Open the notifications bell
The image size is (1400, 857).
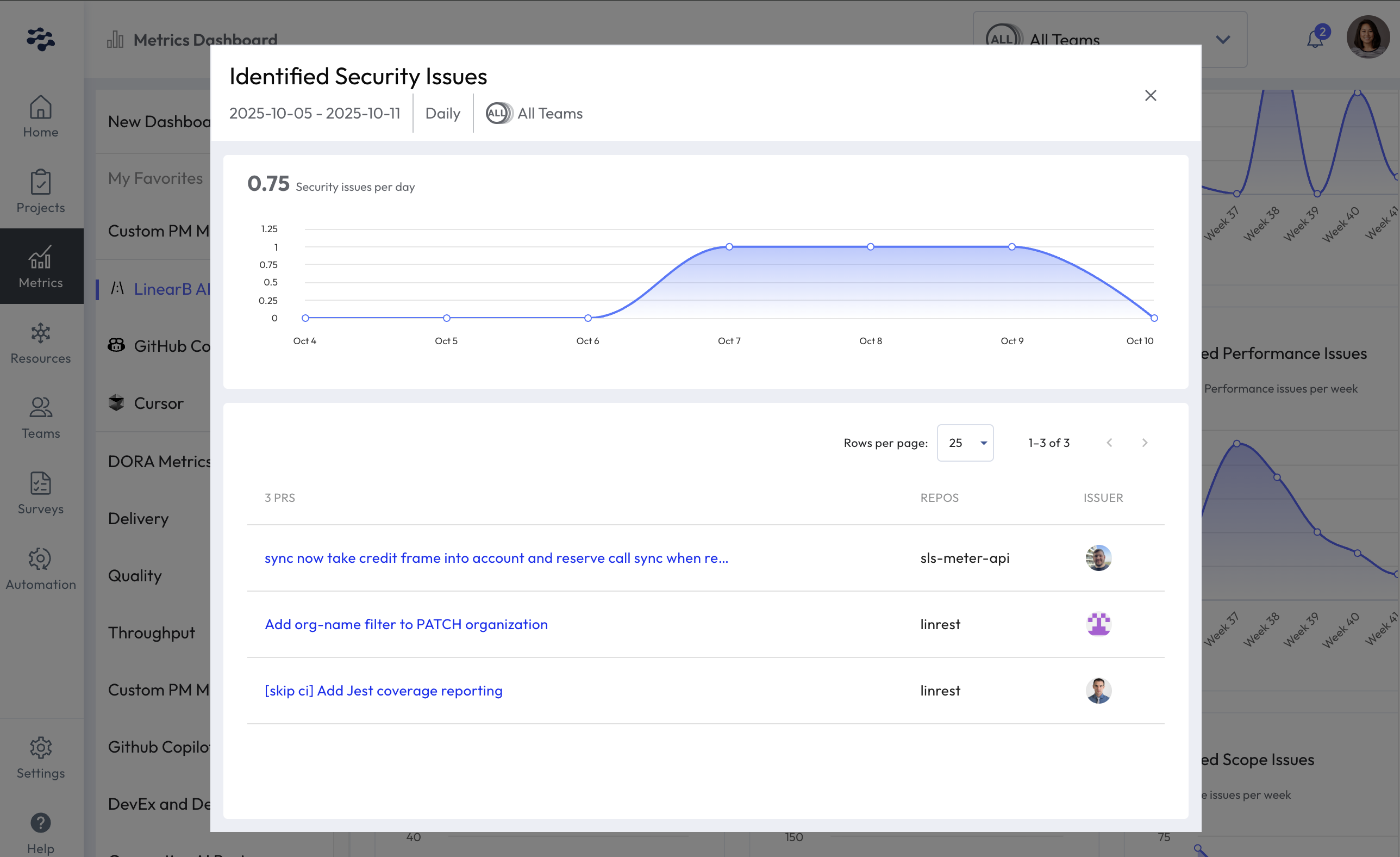pyautogui.click(x=1315, y=39)
